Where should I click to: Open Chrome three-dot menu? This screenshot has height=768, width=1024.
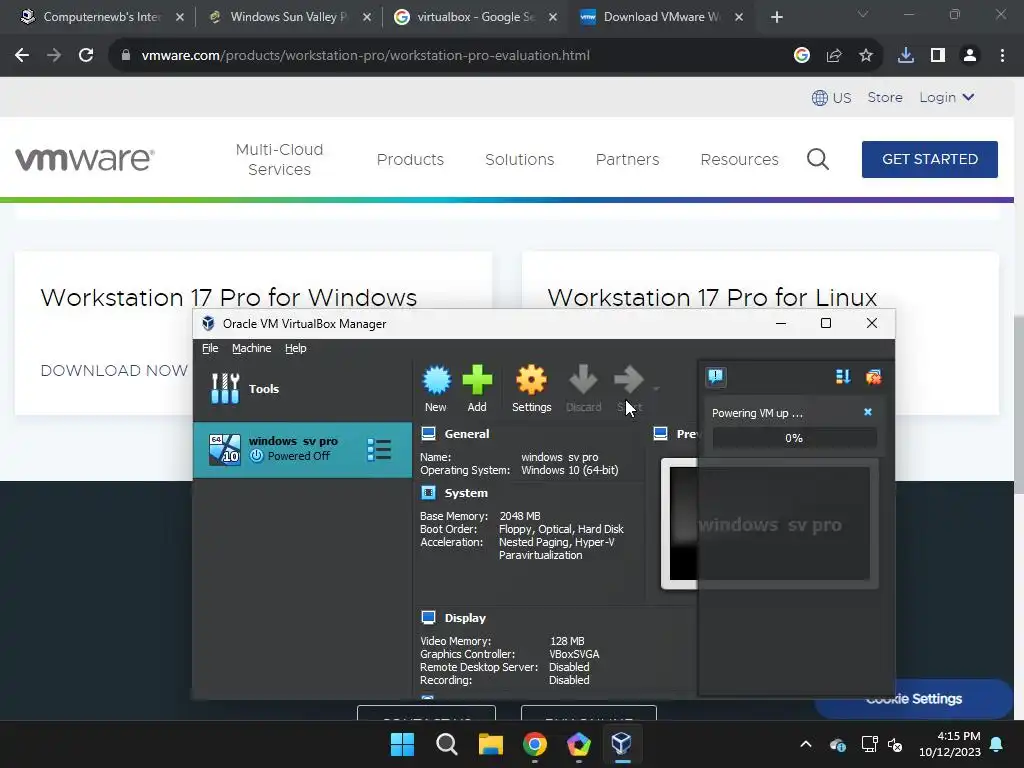(x=1002, y=56)
